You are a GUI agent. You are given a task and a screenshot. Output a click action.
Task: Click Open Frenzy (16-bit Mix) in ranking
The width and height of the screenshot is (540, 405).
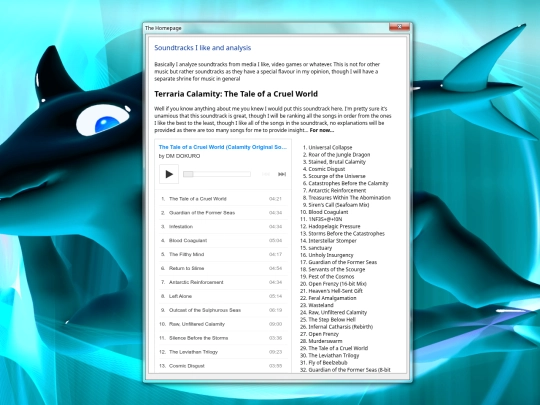(x=338, y=284)
